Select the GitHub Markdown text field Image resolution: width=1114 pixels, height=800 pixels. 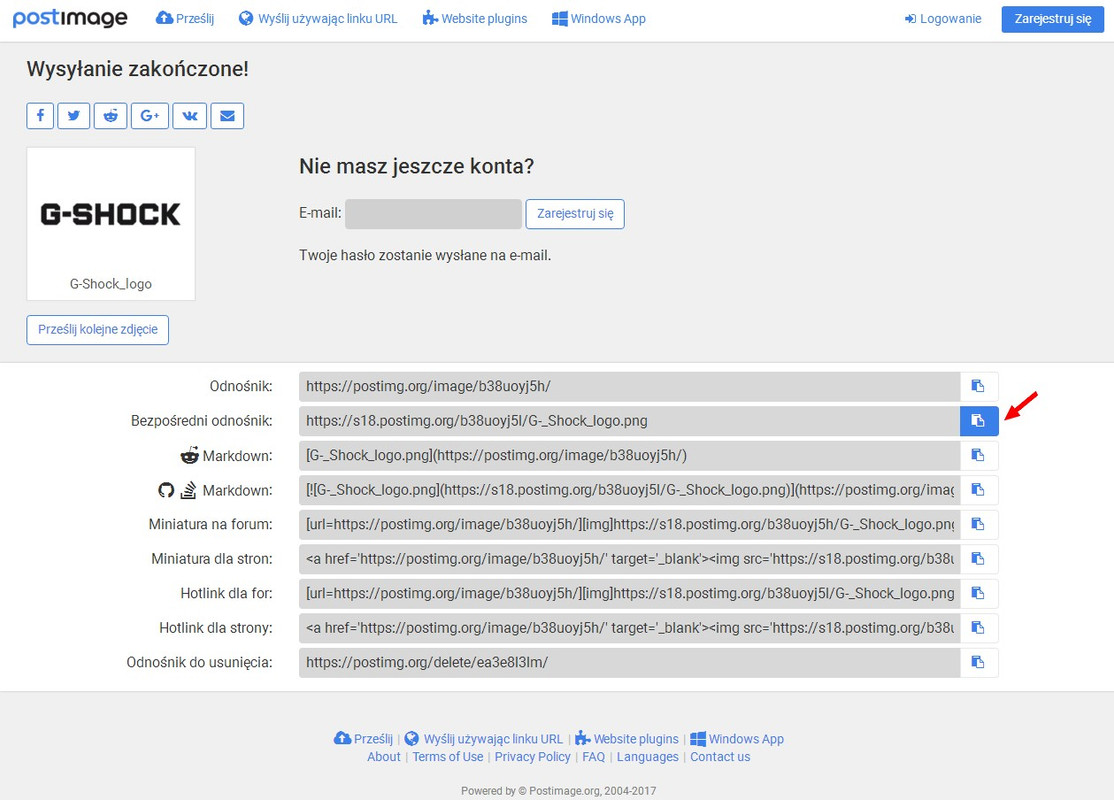coord(629,490)
